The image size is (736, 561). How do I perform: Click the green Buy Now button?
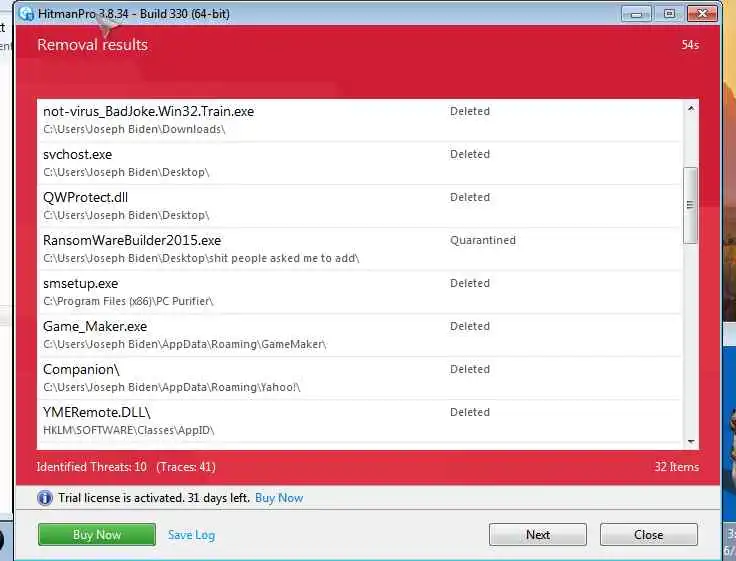[97, 534]
